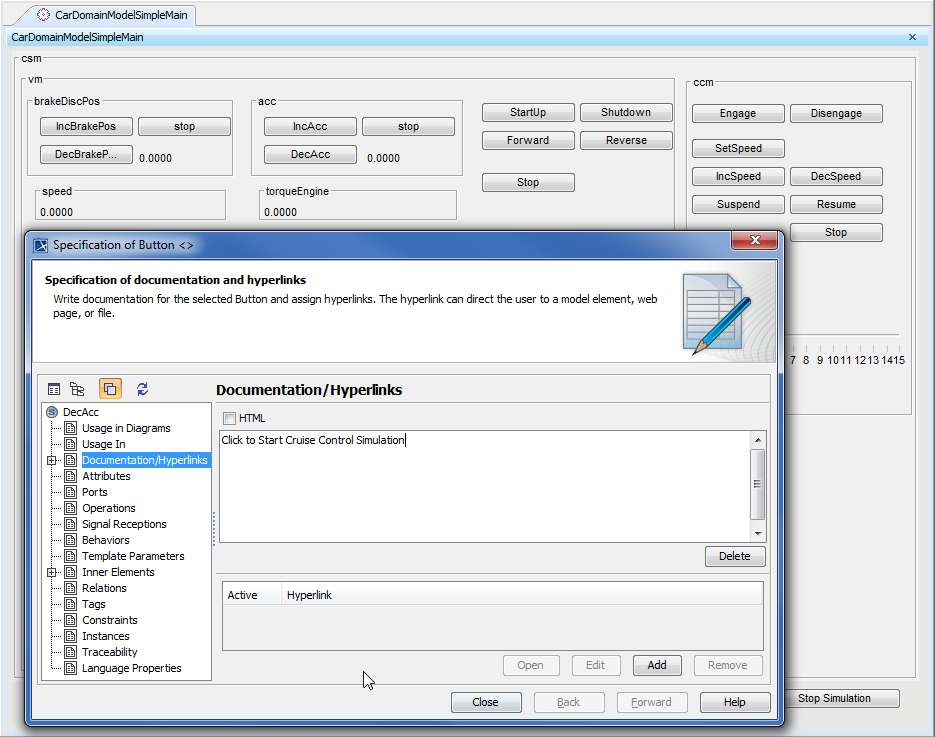The width and height of the screenshot is (935, 737).
Task: Switch to the tree-like properties view icon
Action: pyautogui.click(x=77, y=388)
